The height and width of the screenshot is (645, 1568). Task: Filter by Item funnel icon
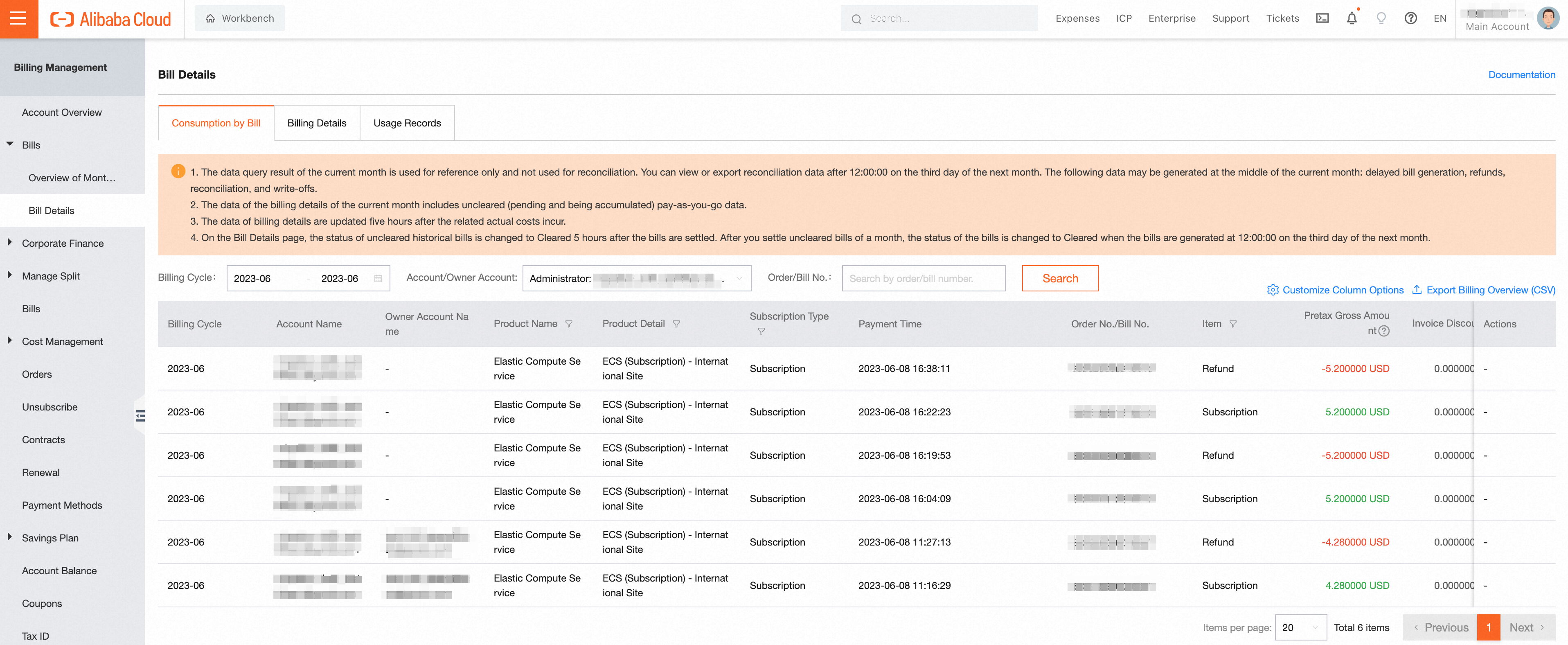tap(1232, 324)
